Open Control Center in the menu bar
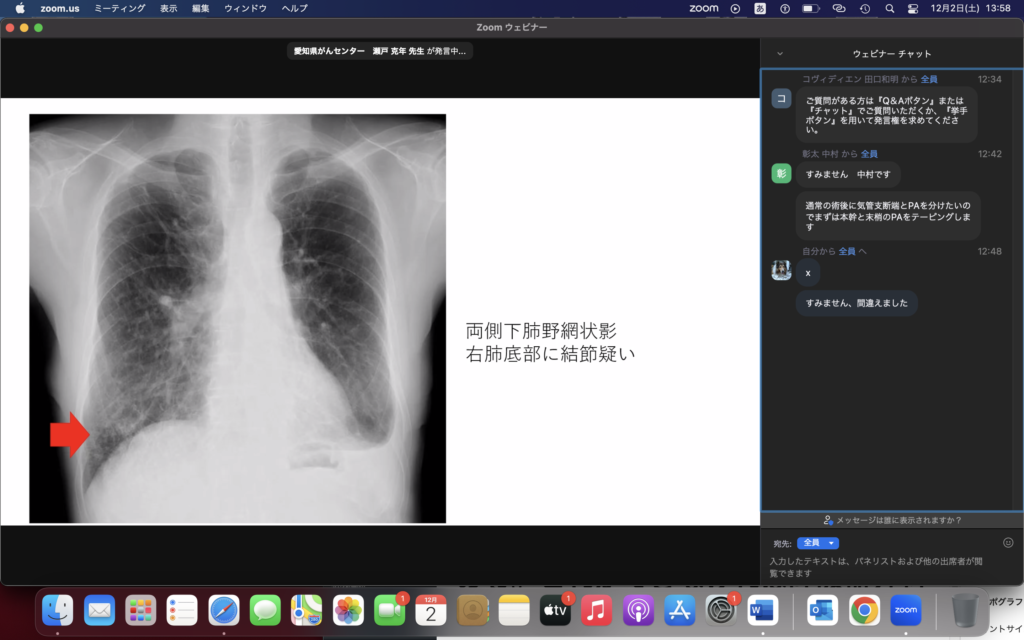1024x640 pixels. (x=912, y=8)
